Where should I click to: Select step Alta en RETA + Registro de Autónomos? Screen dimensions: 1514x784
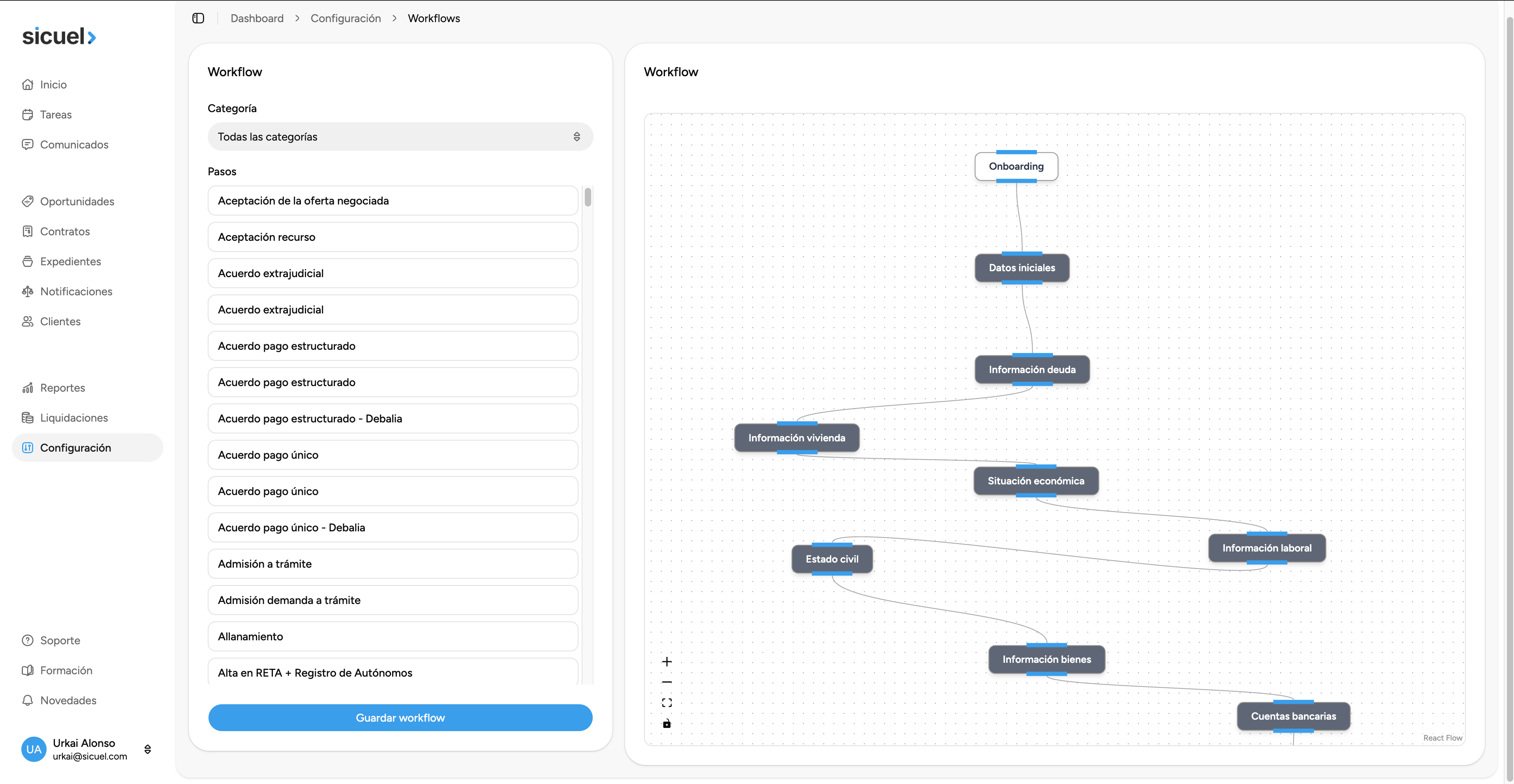point(393,672)
